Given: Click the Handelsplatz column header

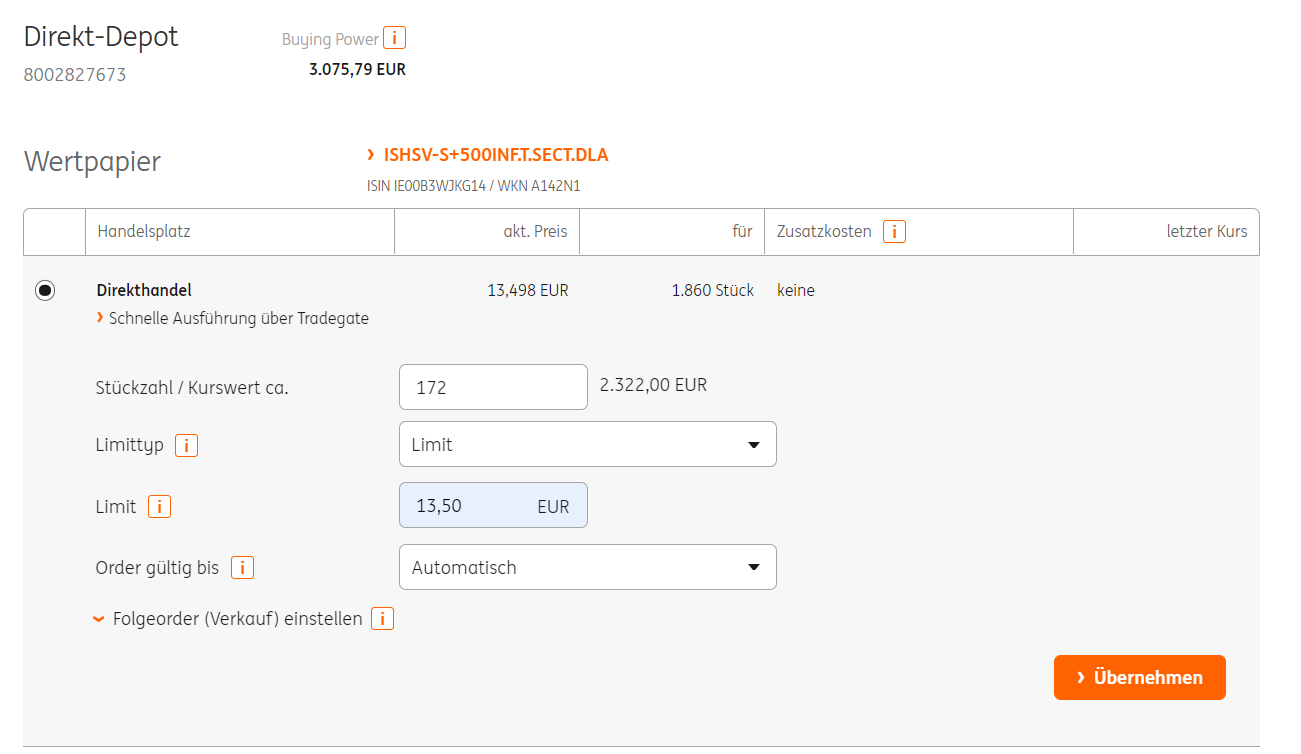Looking at the screenshot, I should pyautogui.click(x=144, y=232).
